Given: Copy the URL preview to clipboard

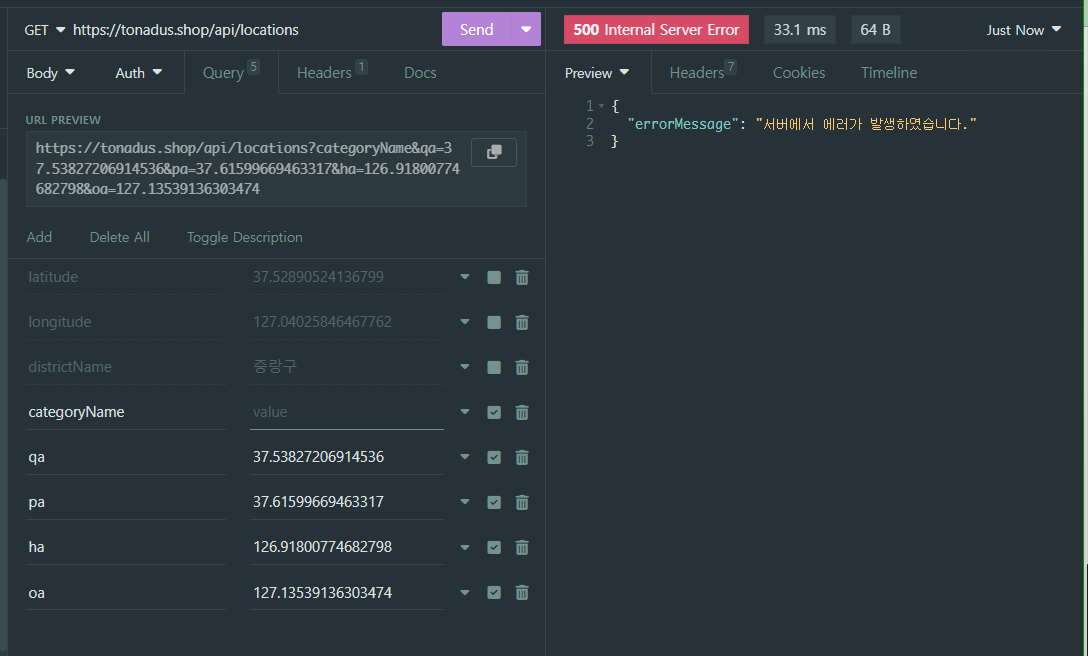Looking at the screenshot, I should [x=493, y=152].
